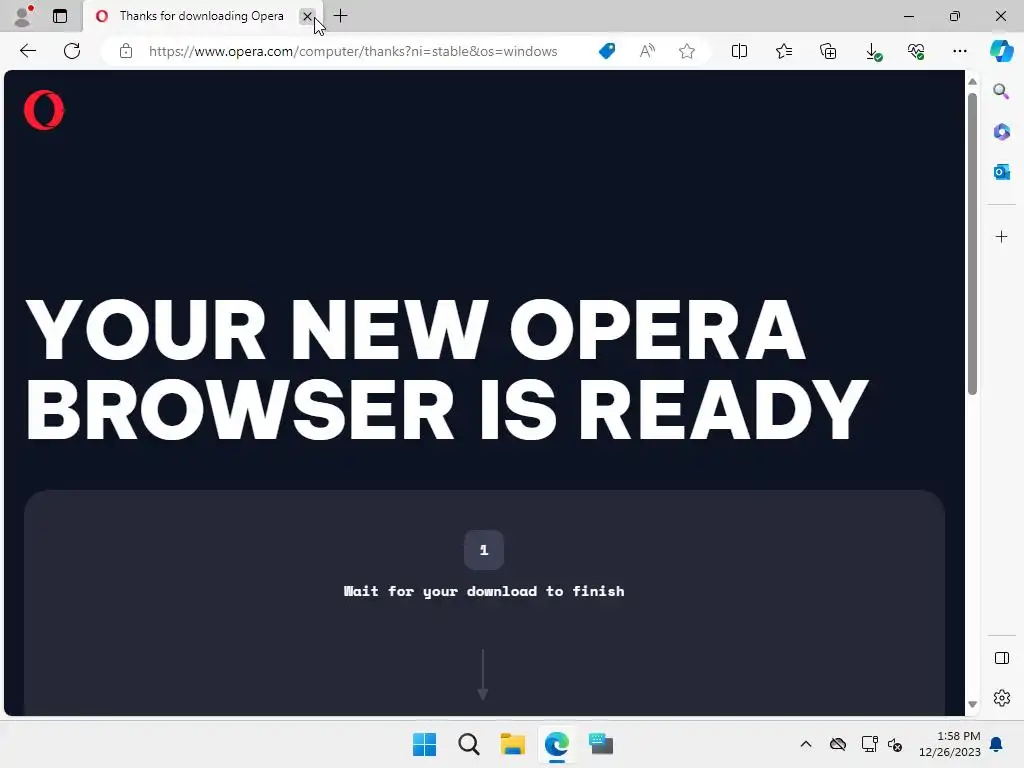The image size is (1024, 768).
Task: View site information lock icon
Action: coord(126,51)
